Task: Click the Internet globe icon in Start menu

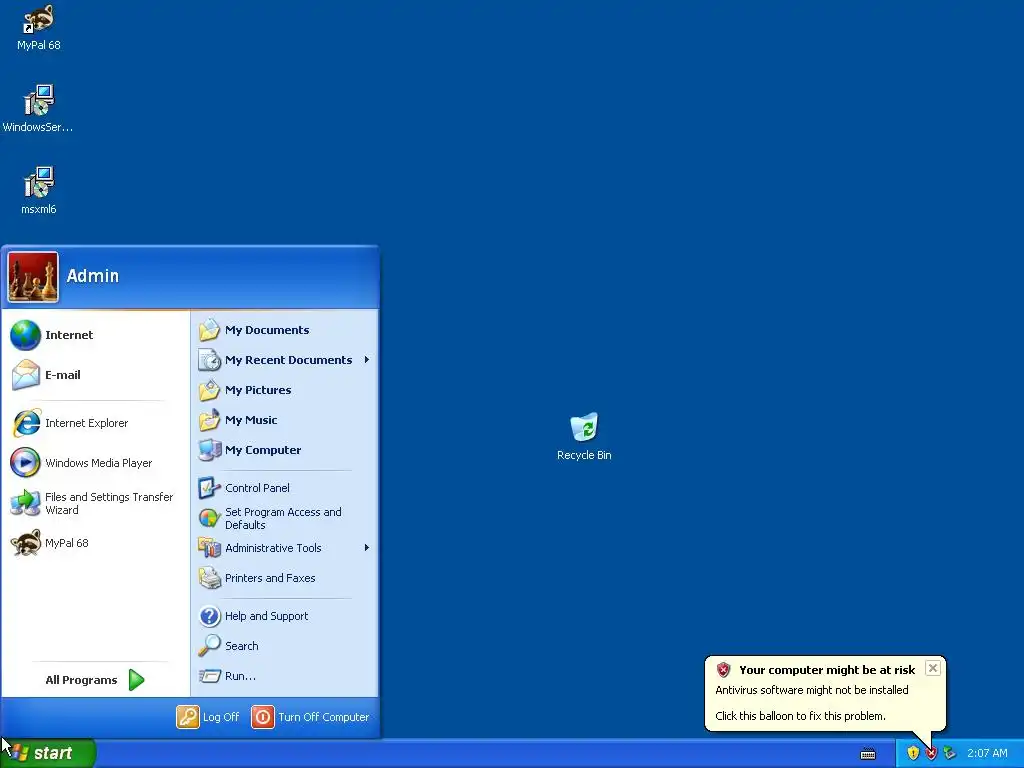Action: click(25, 335)
